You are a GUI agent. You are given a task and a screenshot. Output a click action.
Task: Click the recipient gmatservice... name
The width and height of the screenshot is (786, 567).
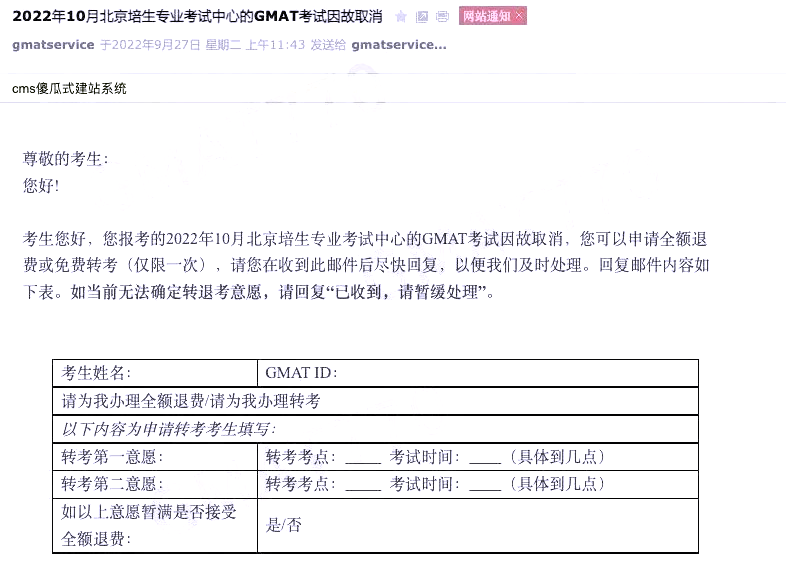tap(399, 45)
